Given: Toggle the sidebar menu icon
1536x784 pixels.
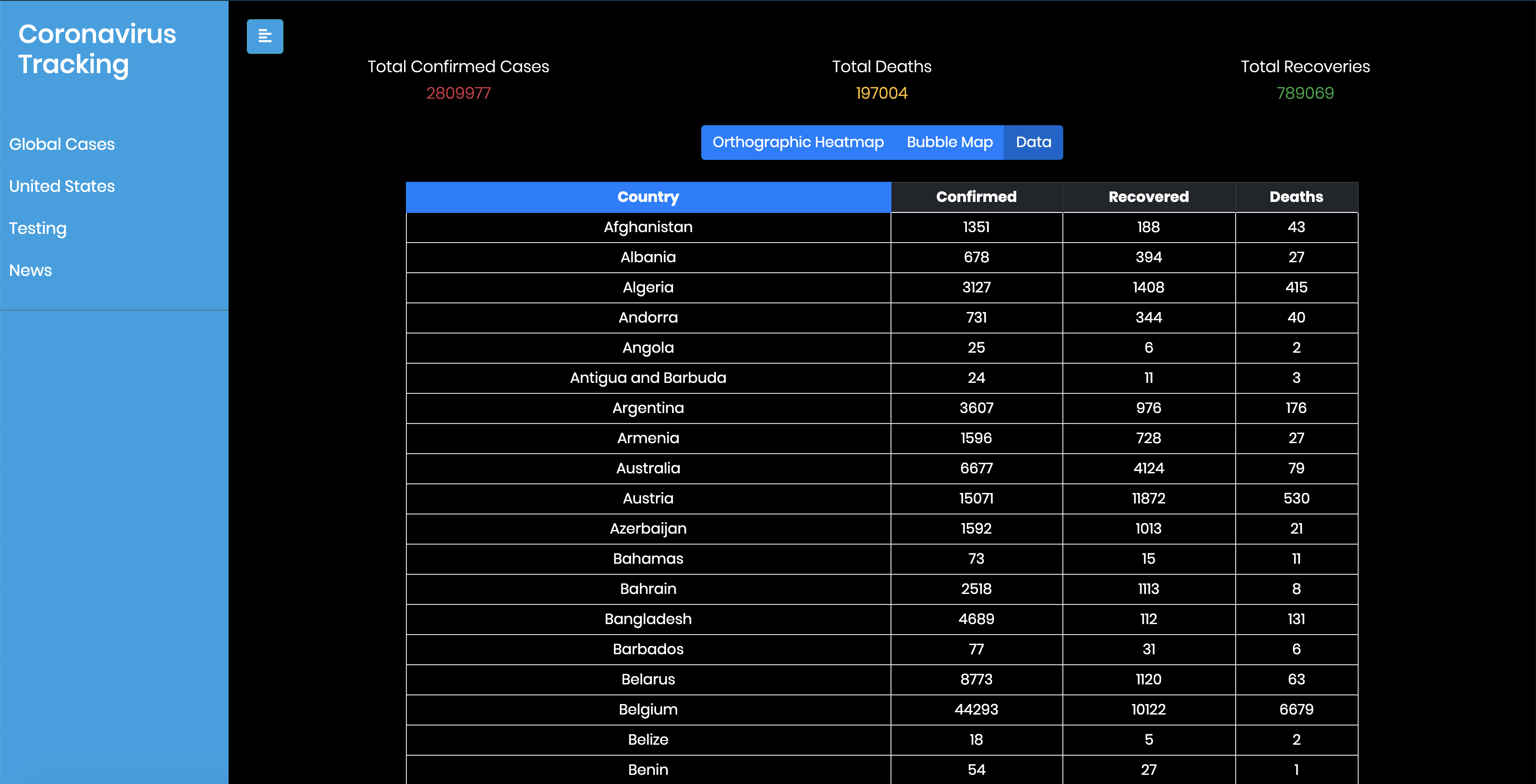Looking at the screenshot, I should click(265, 37).
